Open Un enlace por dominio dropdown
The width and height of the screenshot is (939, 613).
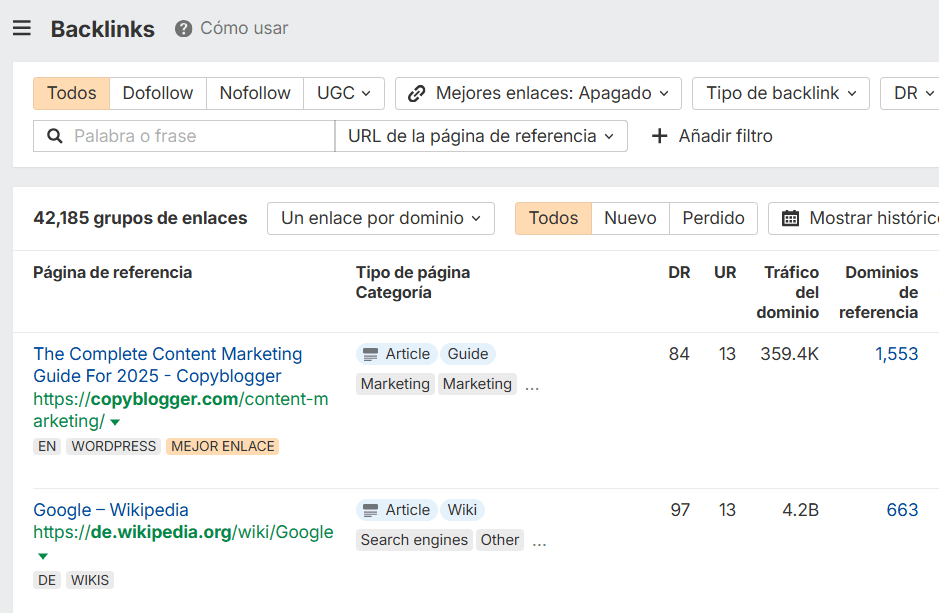pos(381,219)
